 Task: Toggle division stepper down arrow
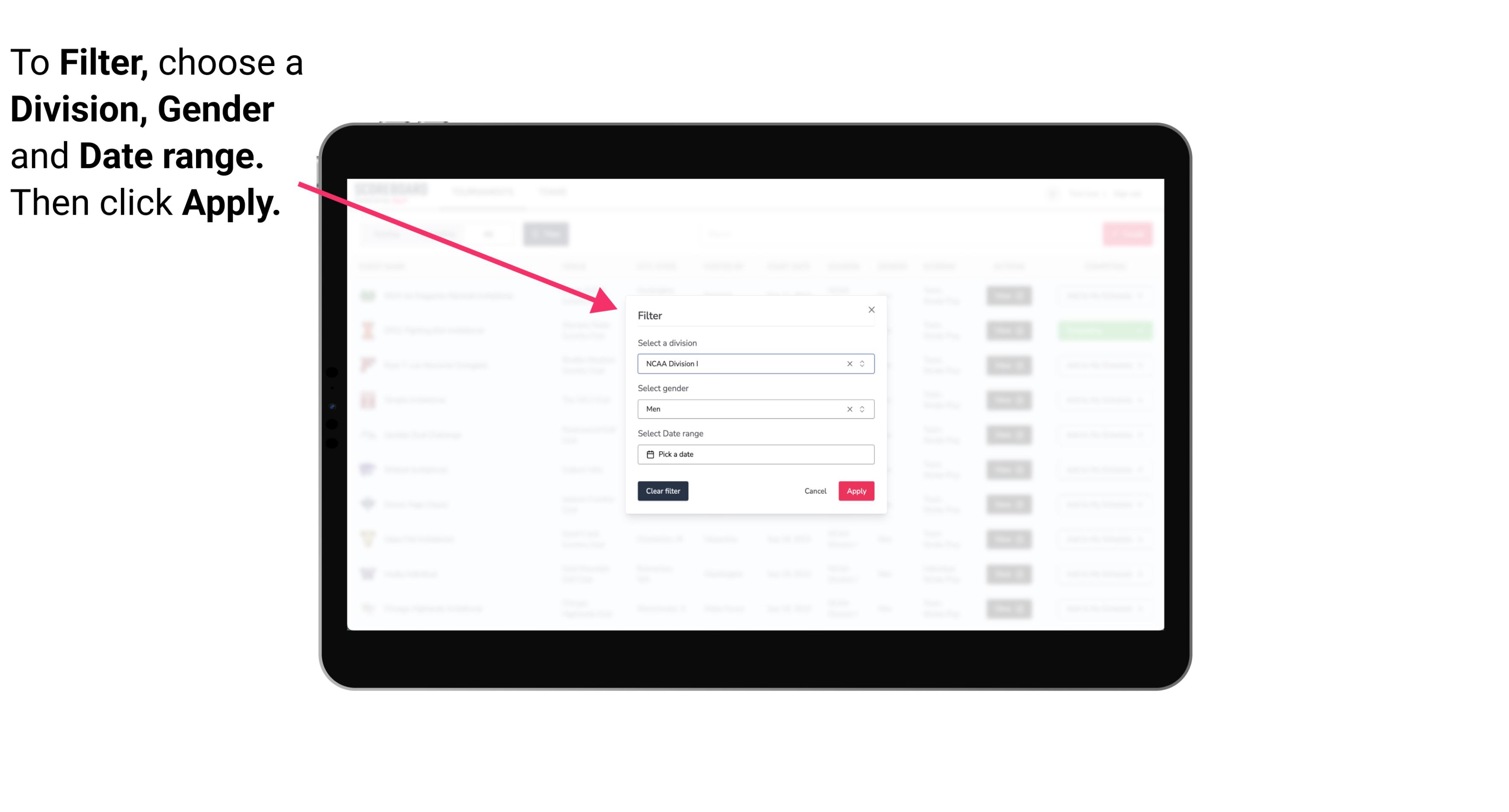(x=862, y=366)
